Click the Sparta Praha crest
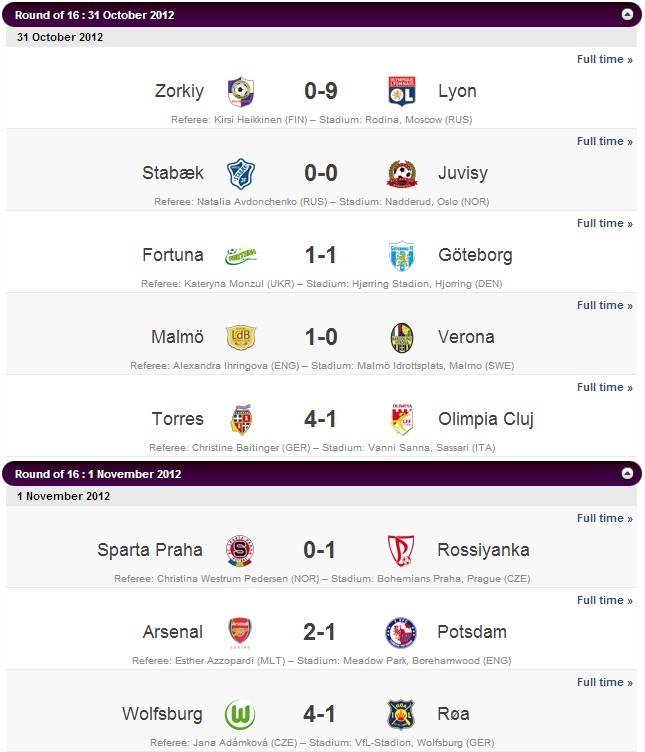 [x=240, y=550]
